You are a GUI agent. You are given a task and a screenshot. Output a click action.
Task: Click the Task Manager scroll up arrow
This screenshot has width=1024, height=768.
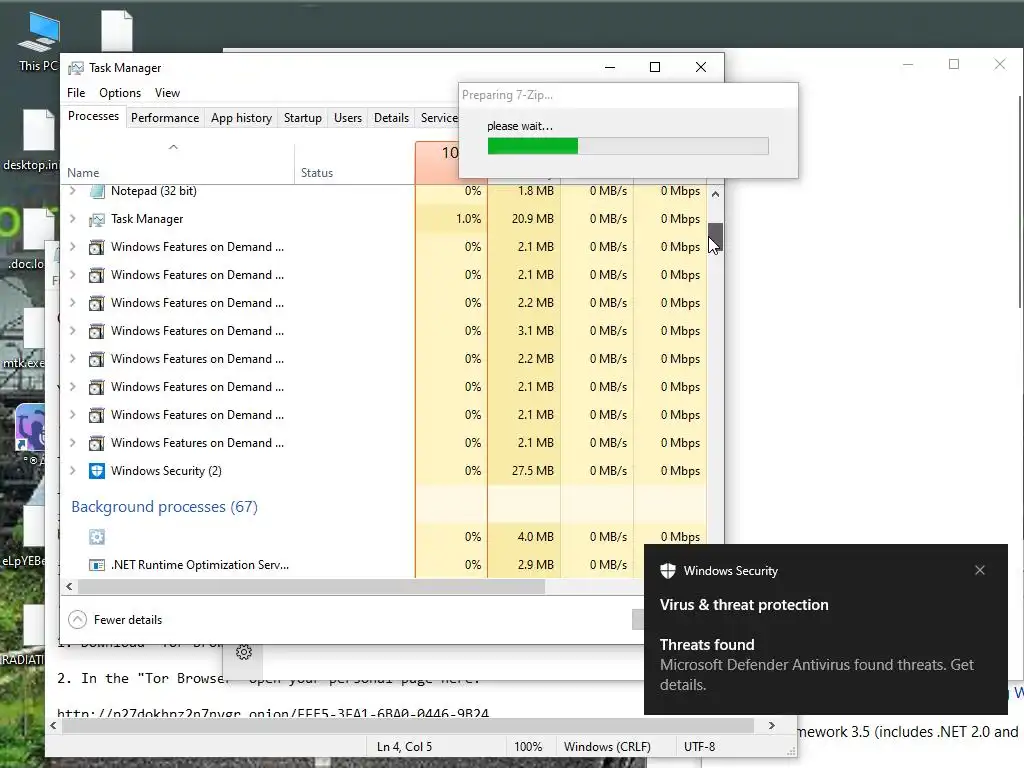(x=715, y=194)
